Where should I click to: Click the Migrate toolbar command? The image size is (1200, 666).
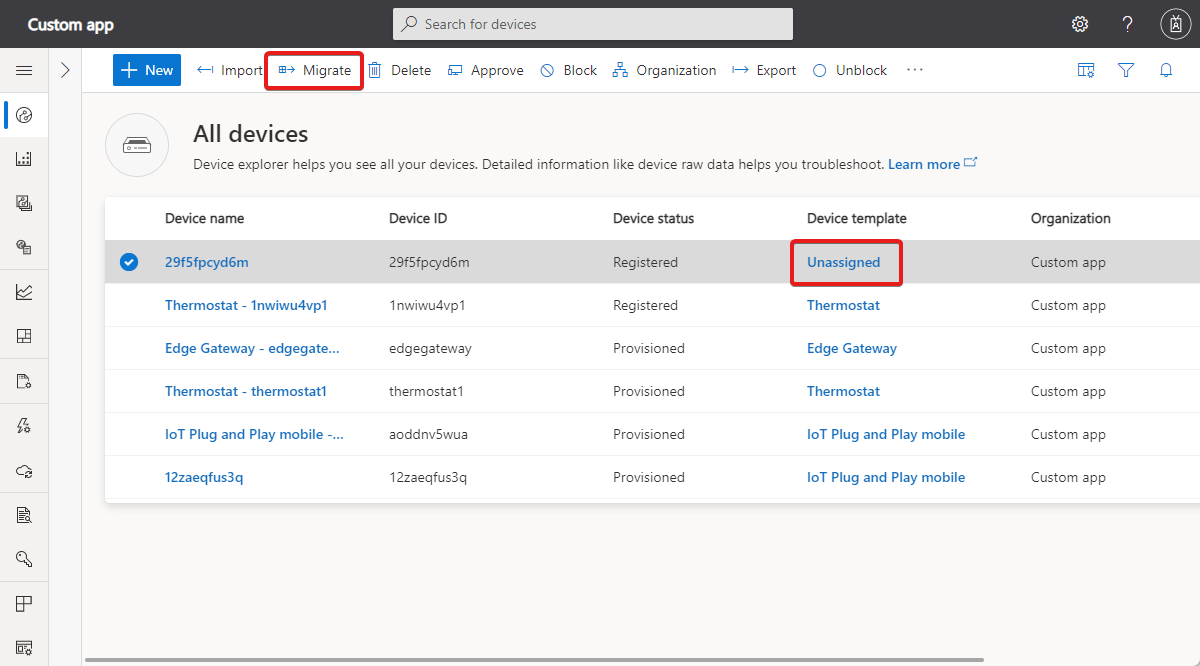315,70
